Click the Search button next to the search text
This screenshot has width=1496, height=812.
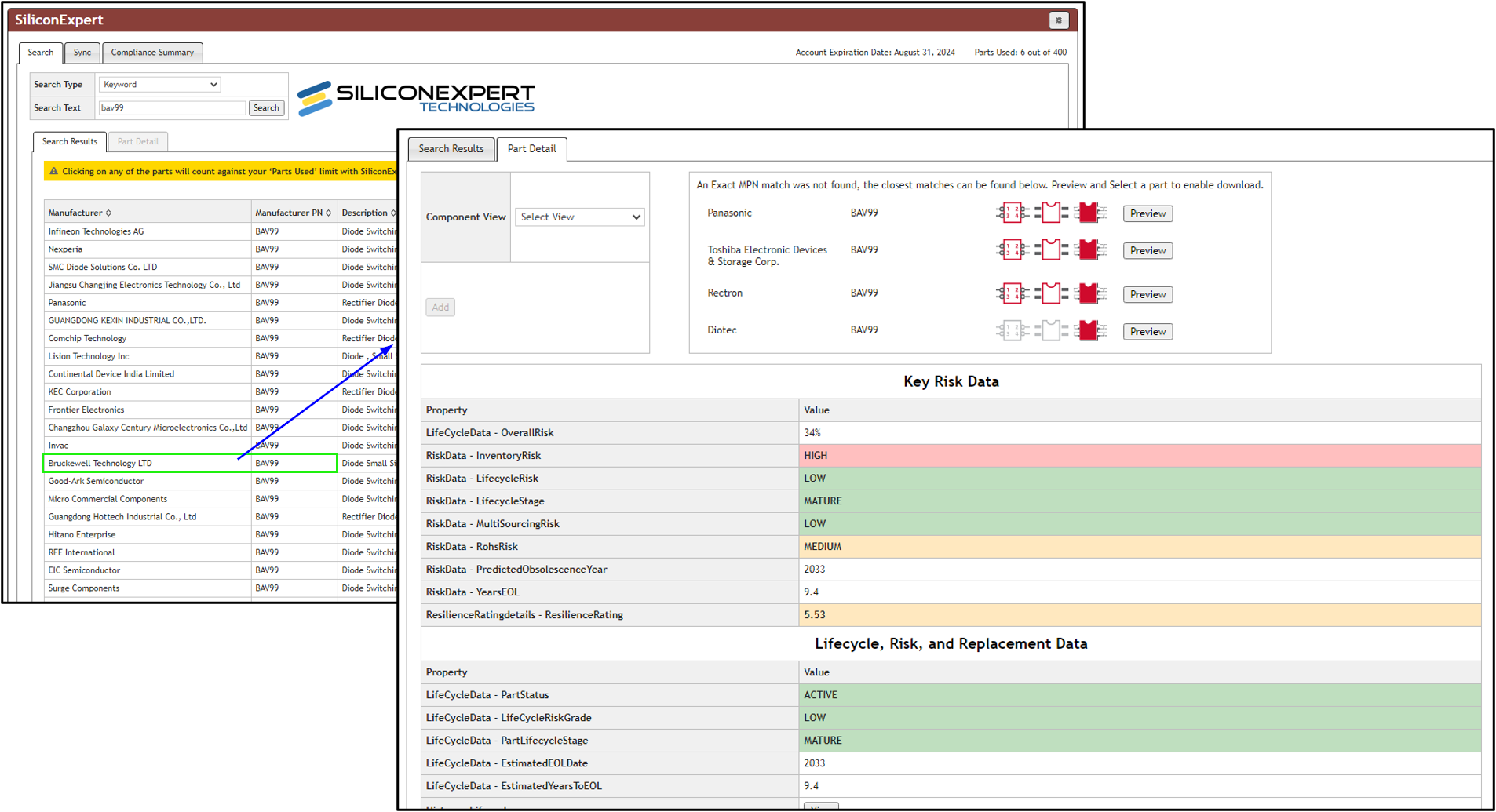pyautogui.click(x=266, y=107)
